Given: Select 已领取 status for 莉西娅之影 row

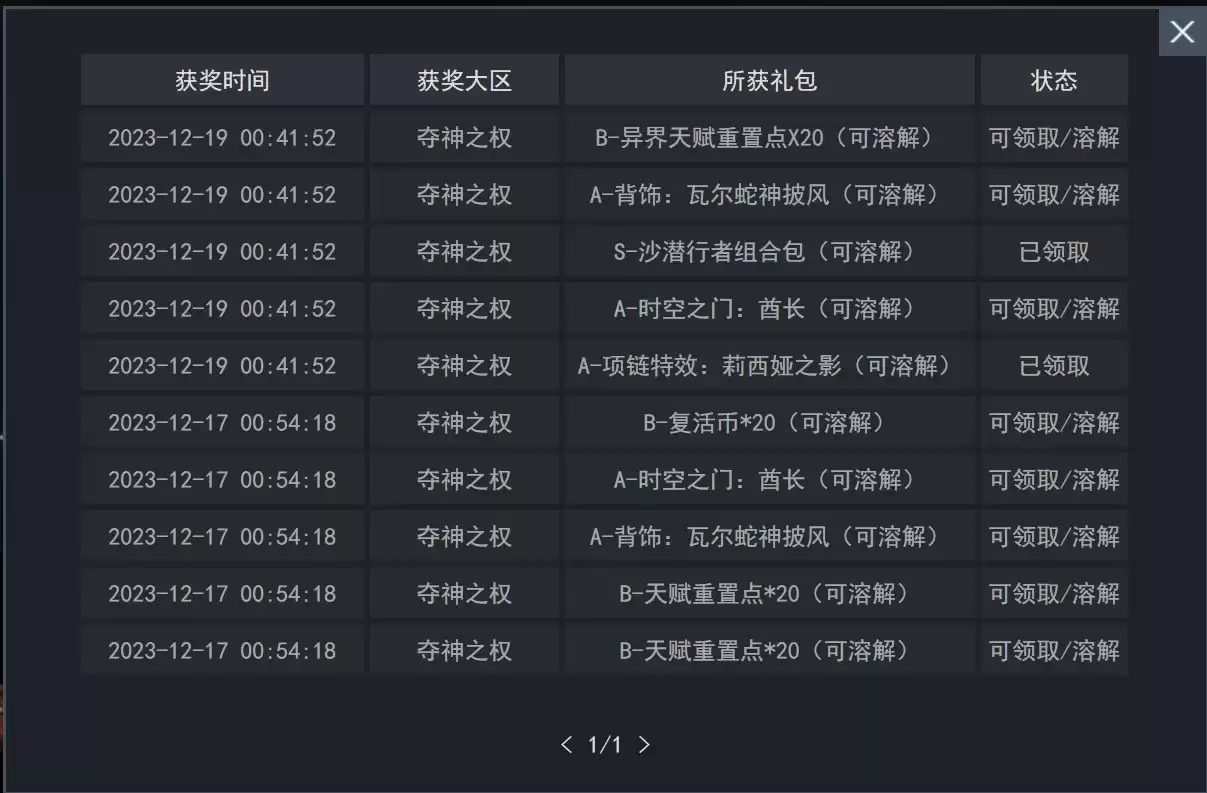Looking at the screenshot, I should [1054, 366].
